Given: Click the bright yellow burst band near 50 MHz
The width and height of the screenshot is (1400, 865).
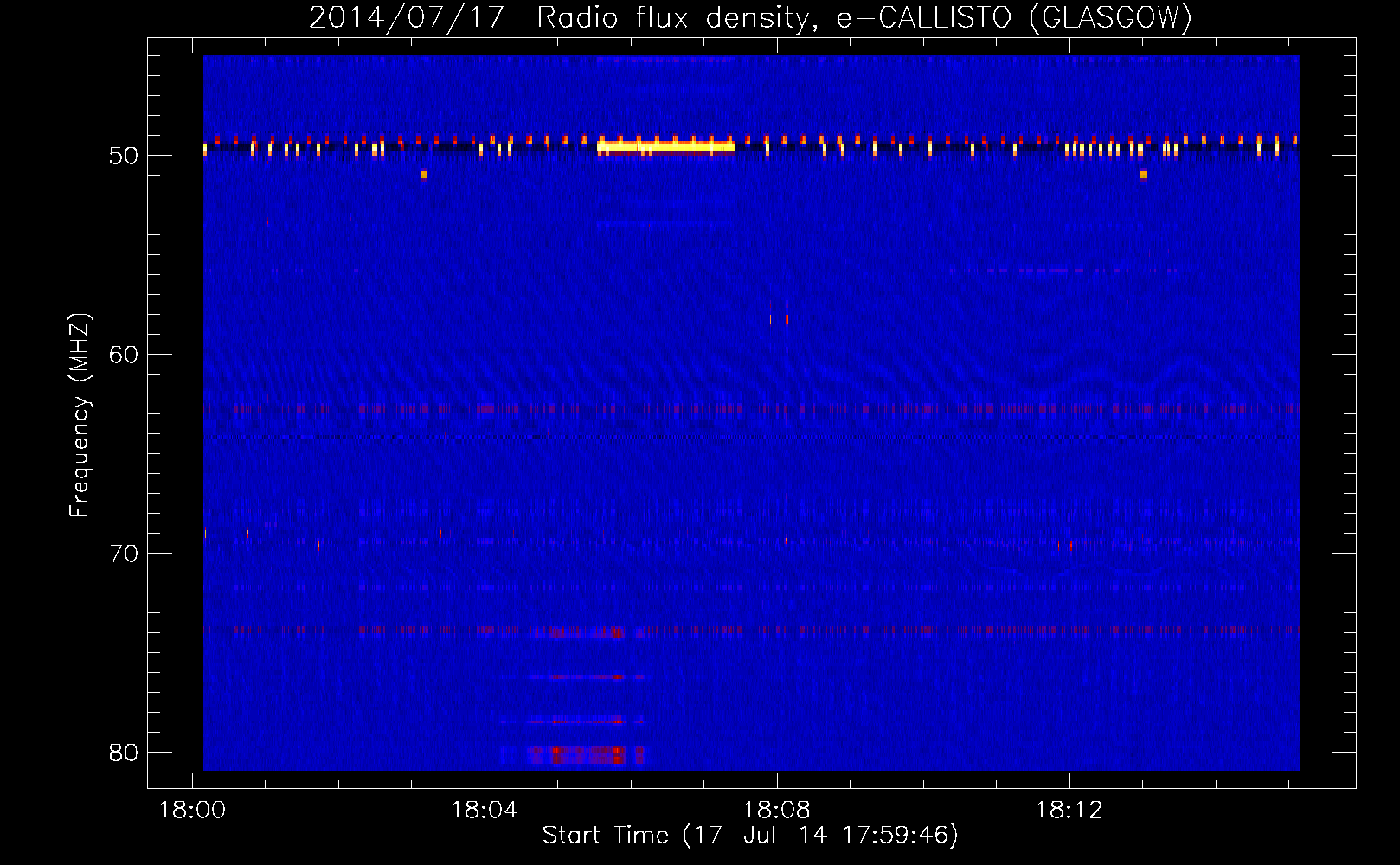Looking at the screenshot, I should click(665, 146).
